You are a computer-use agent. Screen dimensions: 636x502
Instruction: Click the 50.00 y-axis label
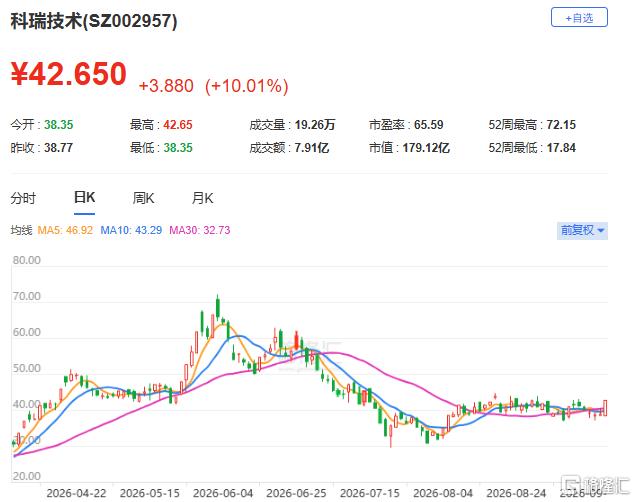tap(27, 368)
